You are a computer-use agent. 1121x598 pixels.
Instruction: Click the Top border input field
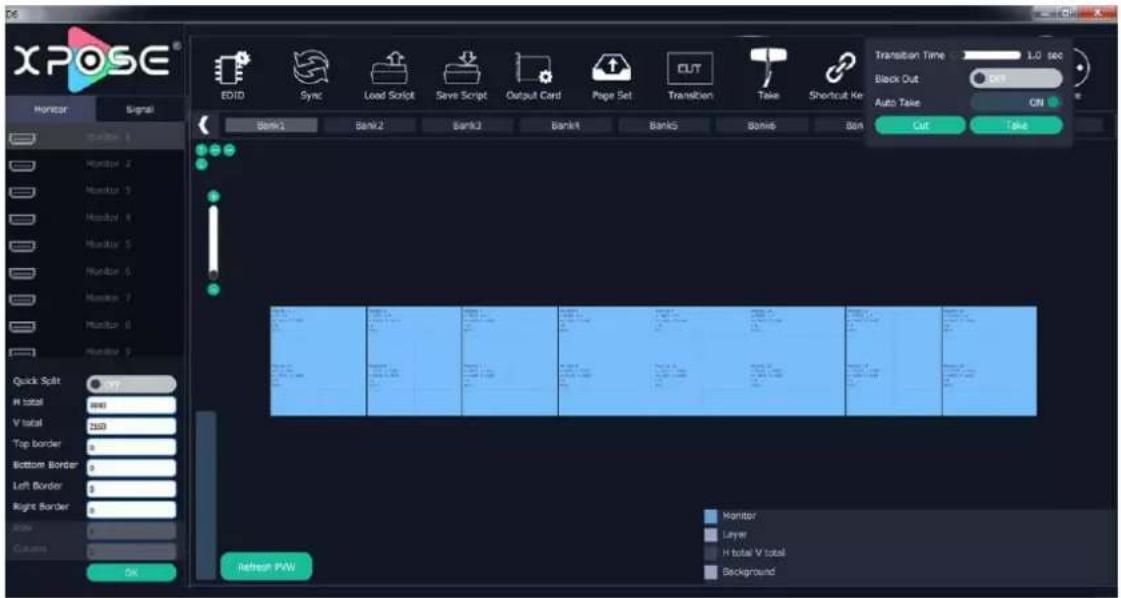pos(131,447)
